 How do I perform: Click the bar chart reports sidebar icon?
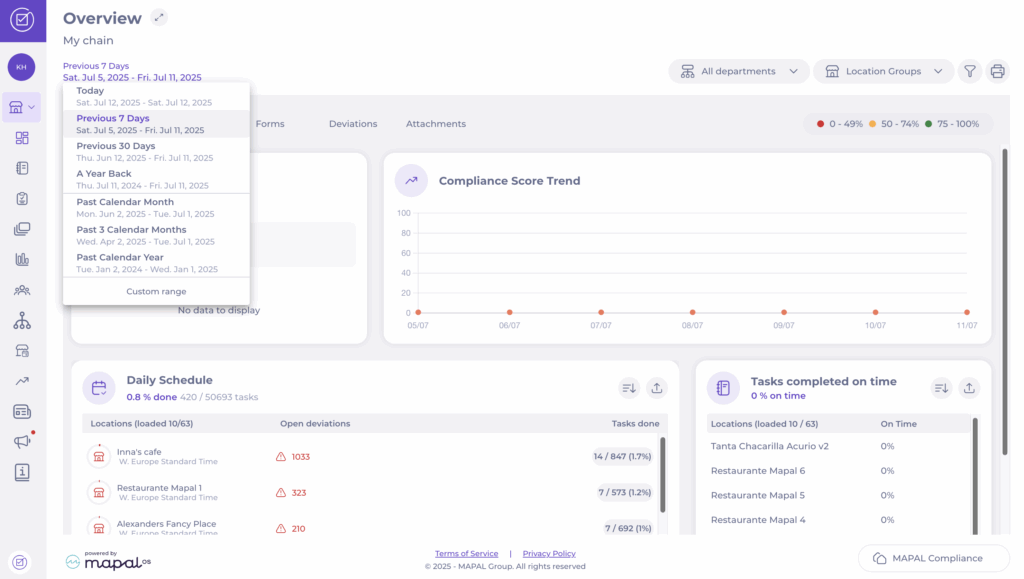[x=22, y=259]
